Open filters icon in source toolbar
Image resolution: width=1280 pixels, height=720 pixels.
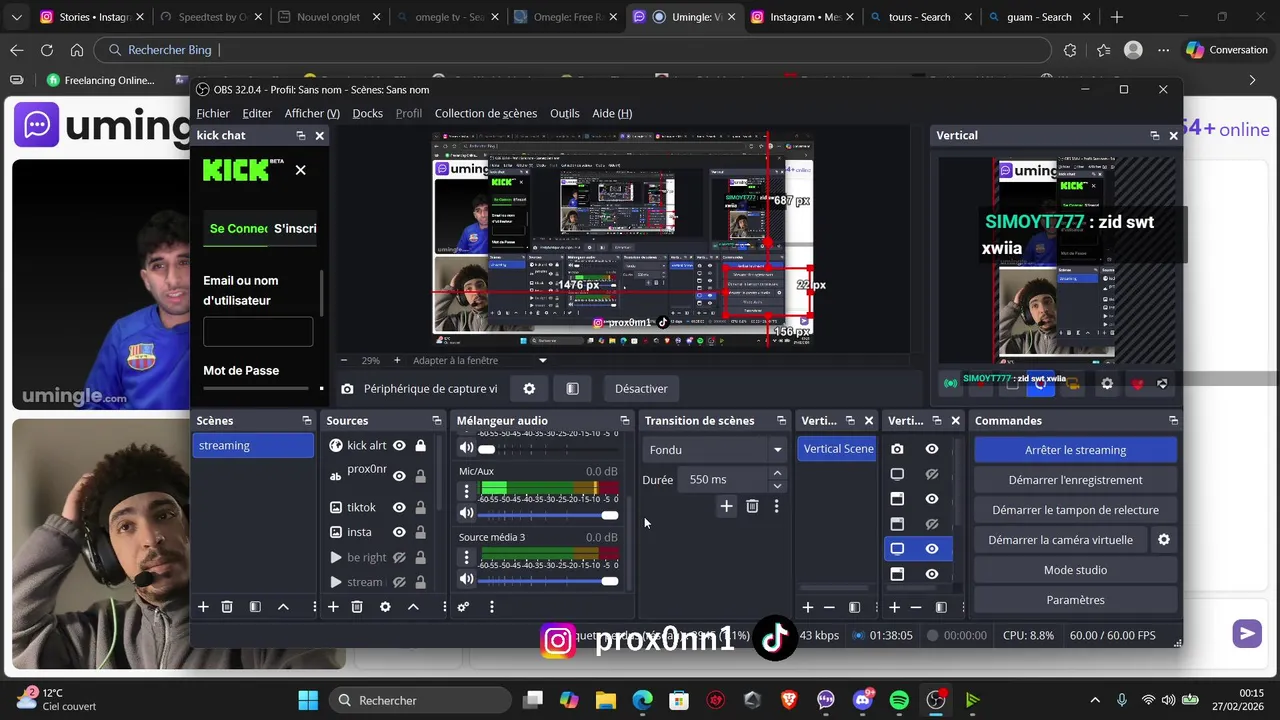(x=572, y=389)
